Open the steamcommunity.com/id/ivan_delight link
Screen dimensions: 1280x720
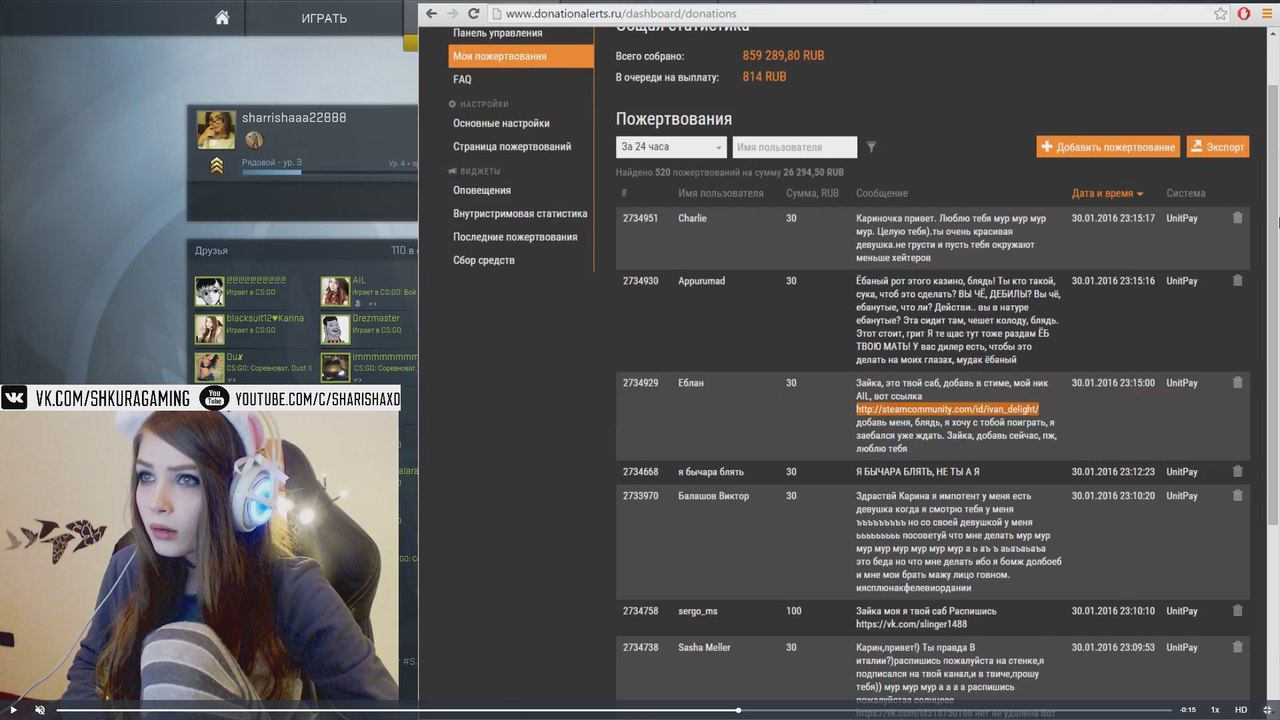click(947, 409)
